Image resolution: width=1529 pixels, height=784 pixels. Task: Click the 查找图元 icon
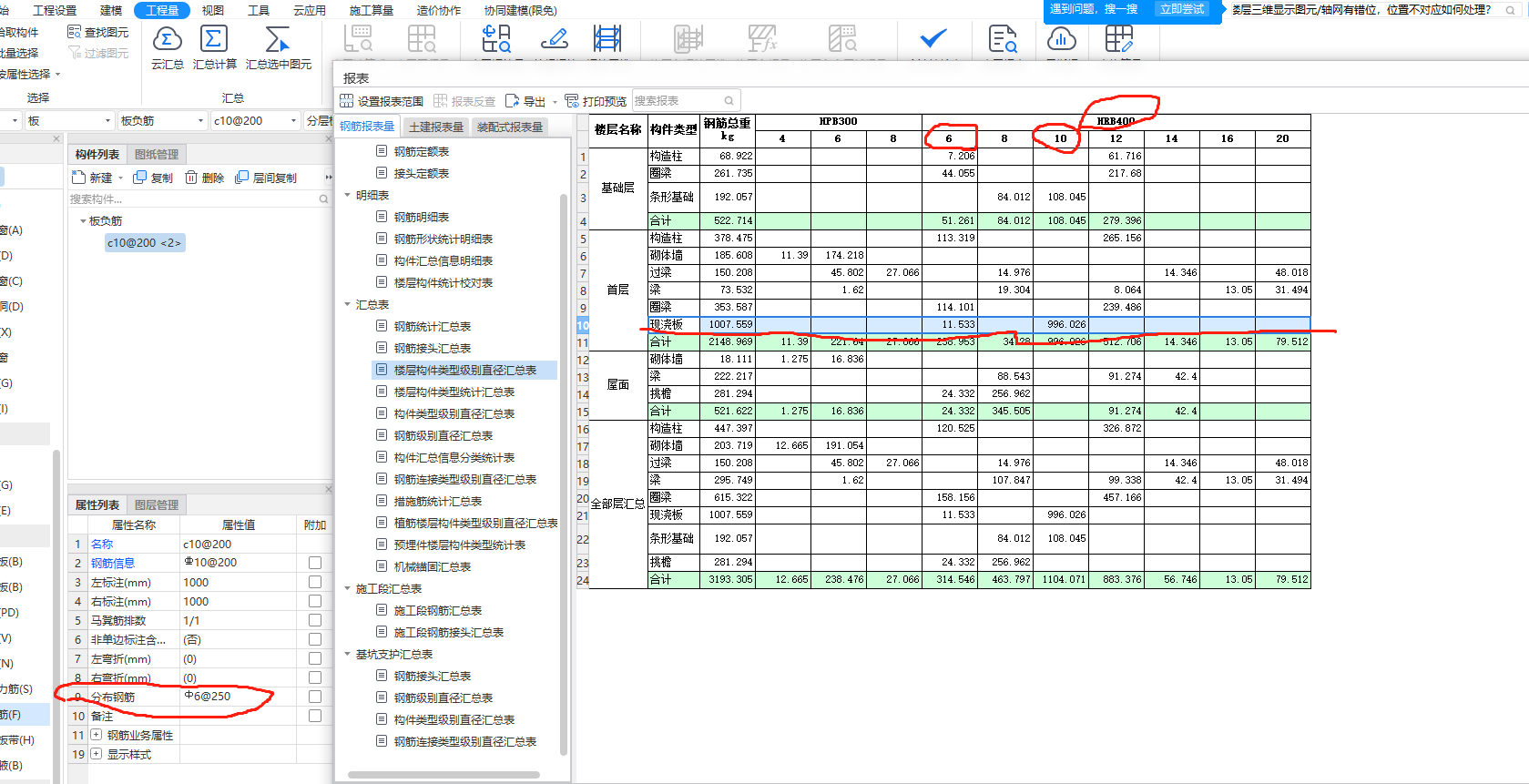coord(75,32)
